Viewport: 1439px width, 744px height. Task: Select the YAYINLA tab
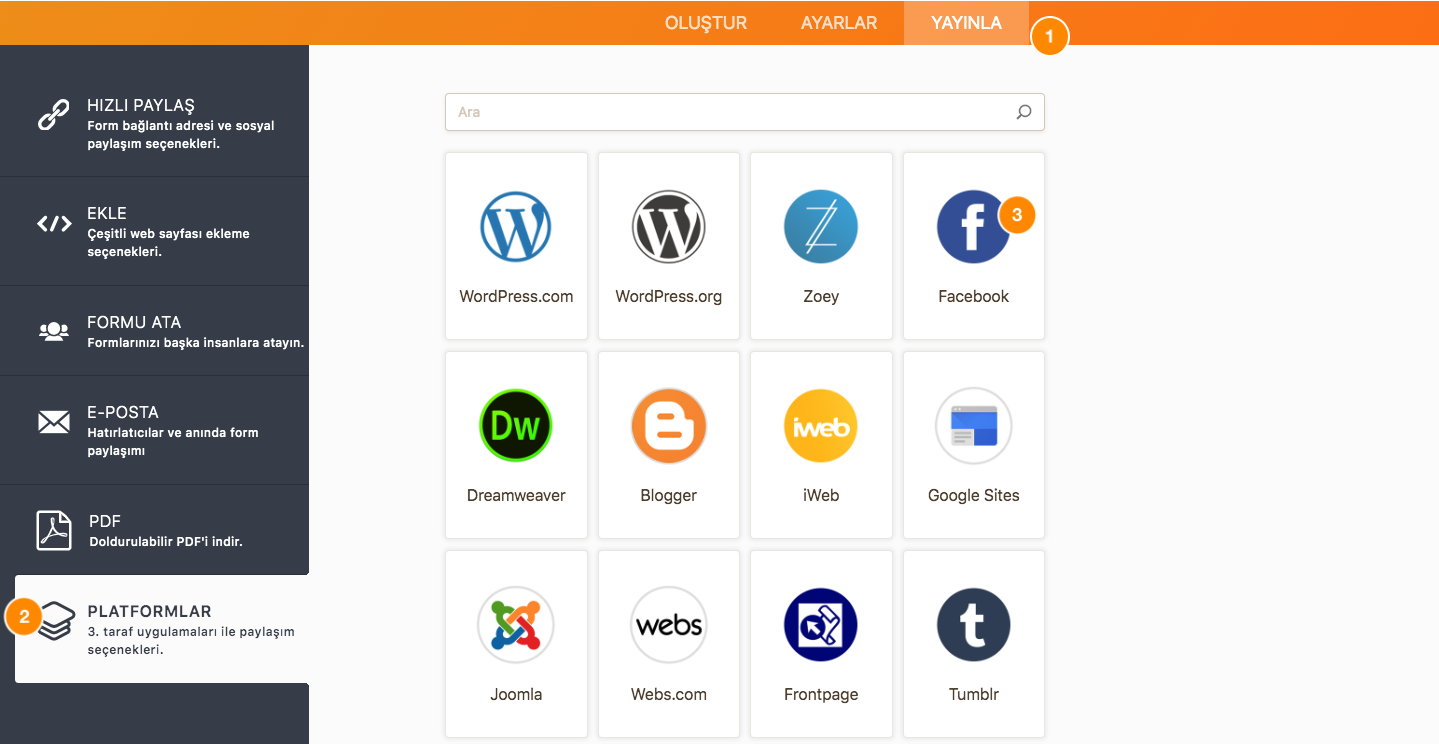pos(966,23)
